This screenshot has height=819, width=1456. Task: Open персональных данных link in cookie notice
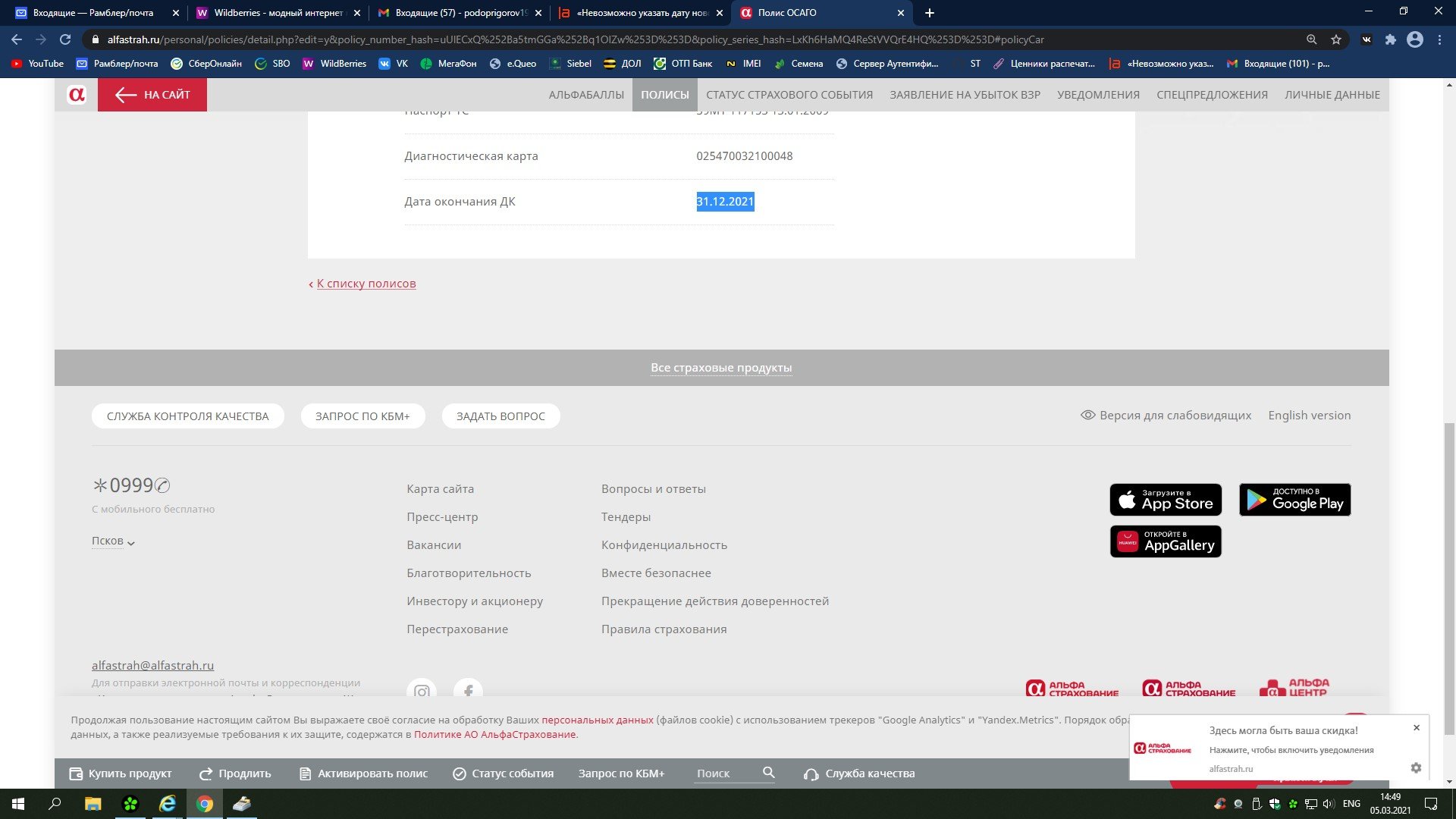pyautogui.click(x=598, y=720)
